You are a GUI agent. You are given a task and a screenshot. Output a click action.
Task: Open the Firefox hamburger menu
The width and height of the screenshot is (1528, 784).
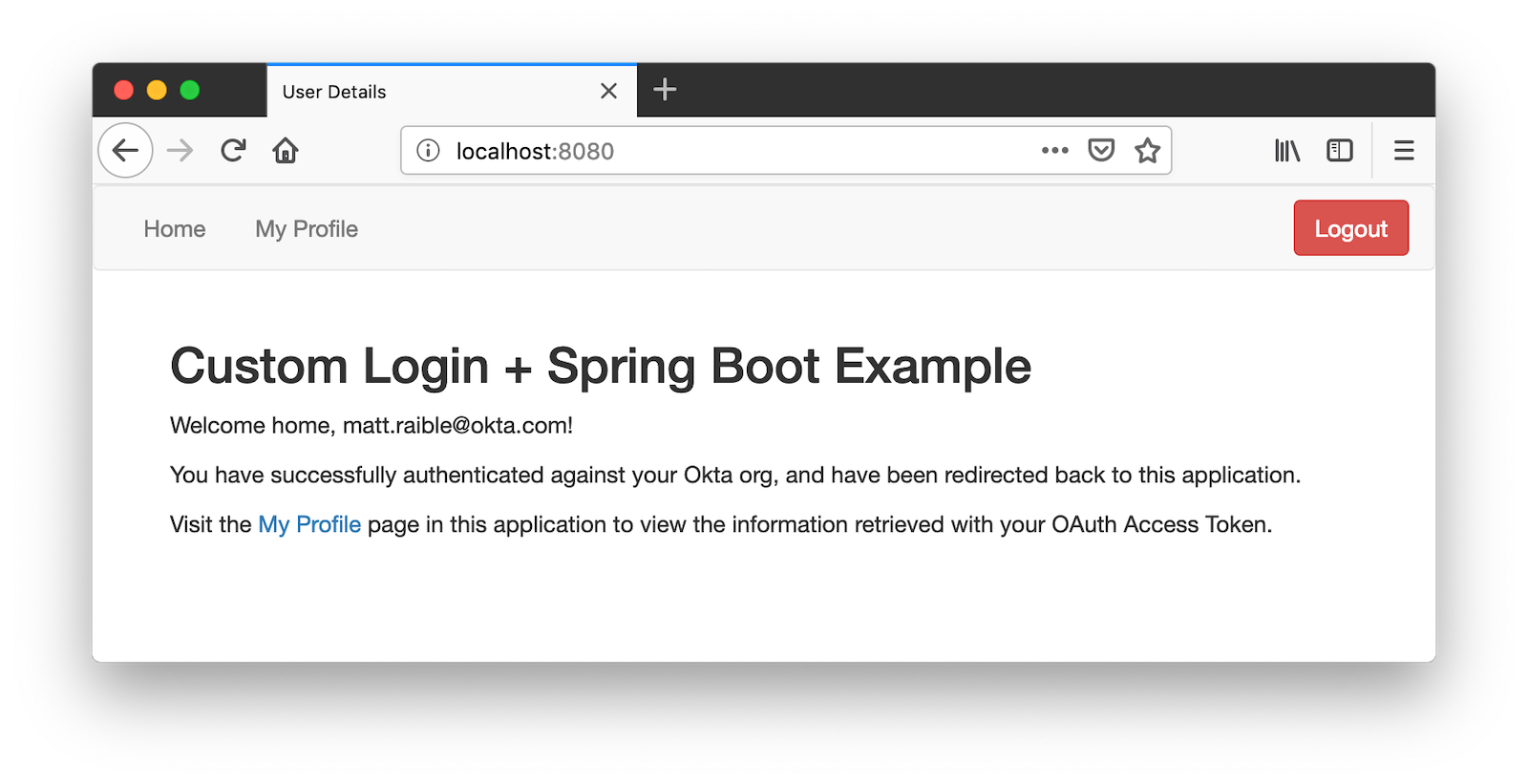(1403, 151)
